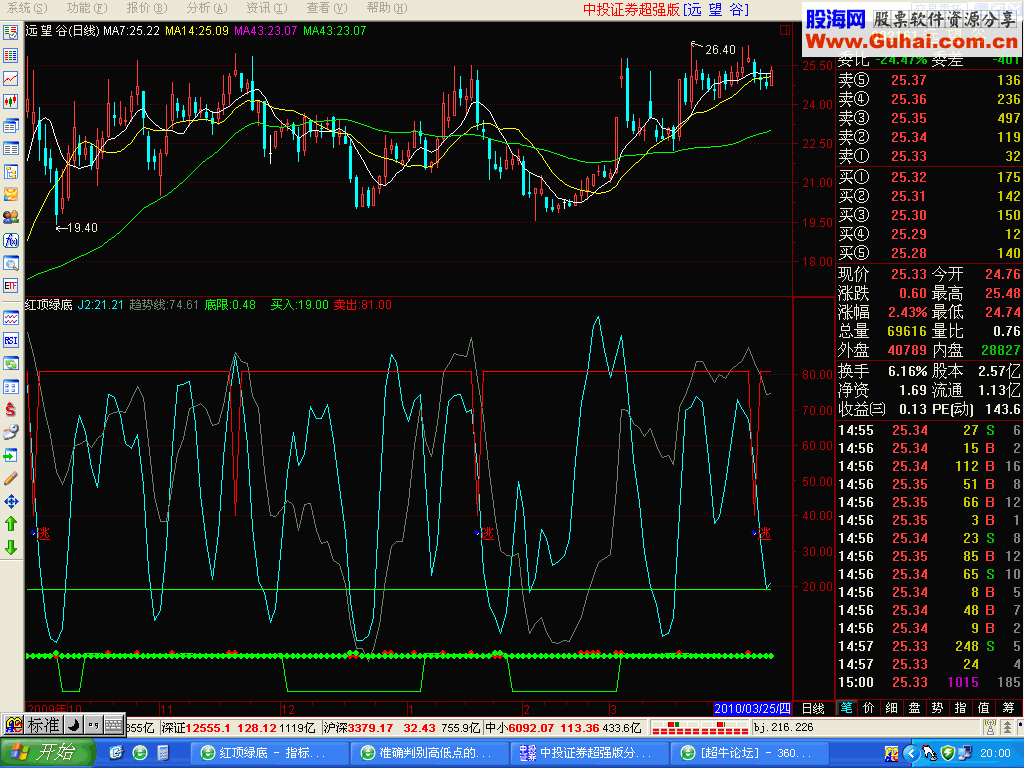Image resolution: width=1024 pixels, height=768 pixels.
Task: Switch to 红顶绿底 - 指标 taskbar window
Action: pos(268,753)
